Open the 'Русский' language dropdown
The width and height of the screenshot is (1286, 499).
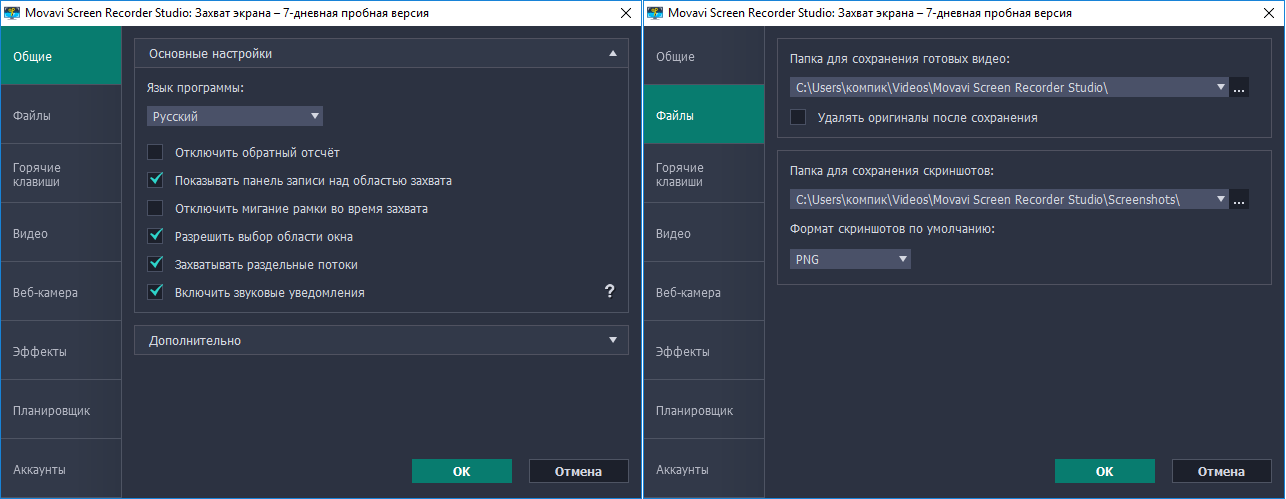235,117
